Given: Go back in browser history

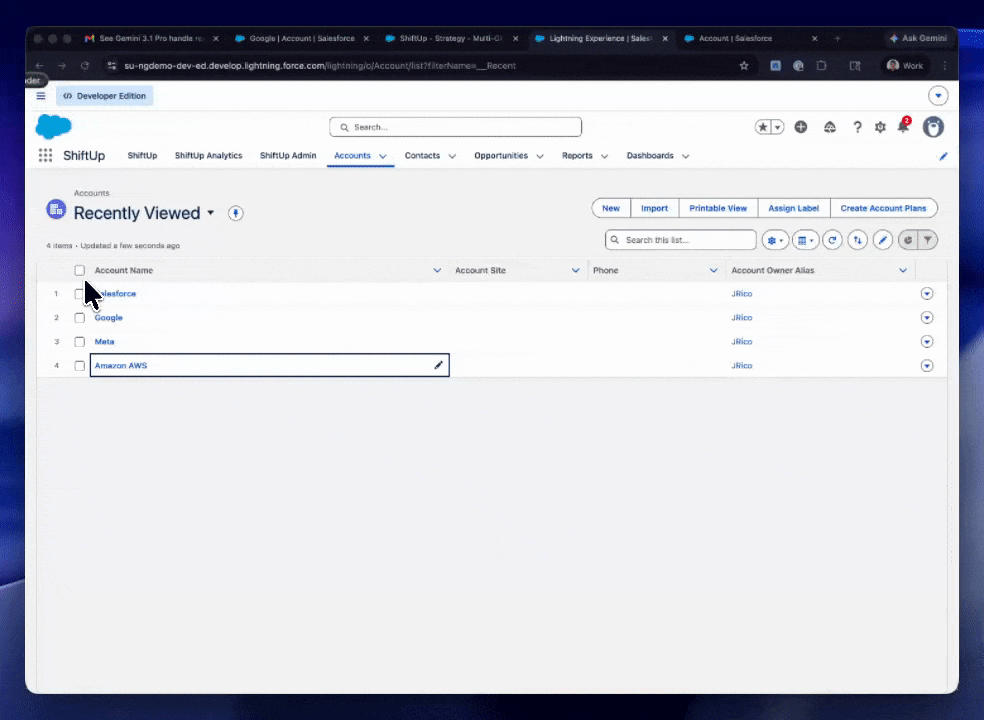Looking at the screenshot, I should tap(39, 66).
